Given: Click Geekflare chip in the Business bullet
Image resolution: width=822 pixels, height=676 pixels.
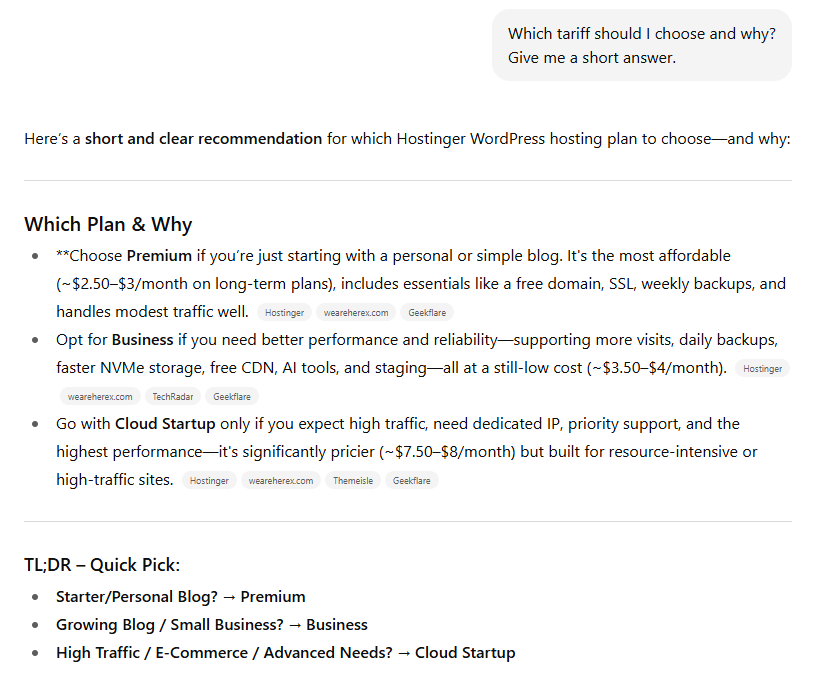Looking at the screenshot, I should click(231, 397).
